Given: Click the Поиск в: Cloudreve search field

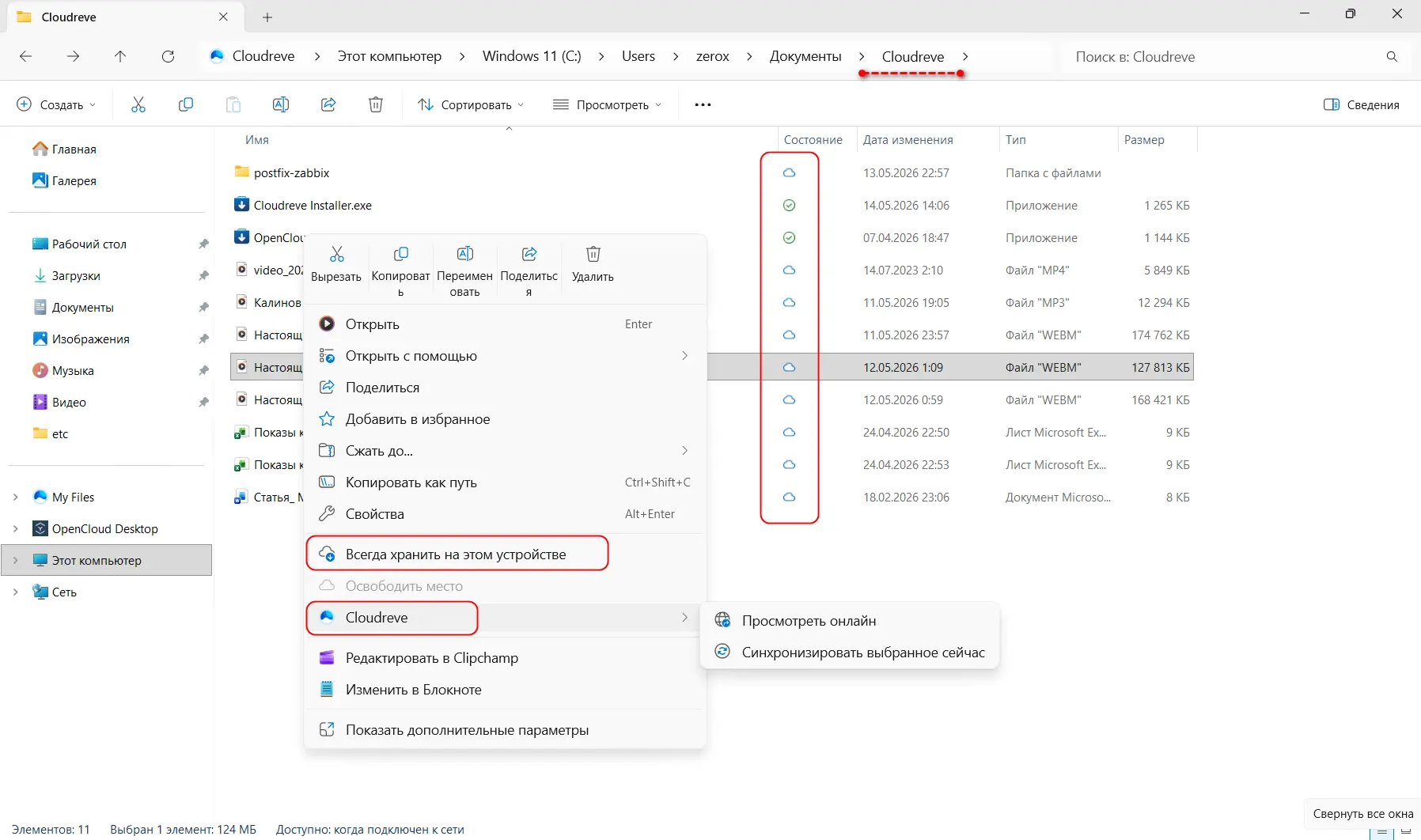Looking at the screenshot, I should tap(1222, 57).
